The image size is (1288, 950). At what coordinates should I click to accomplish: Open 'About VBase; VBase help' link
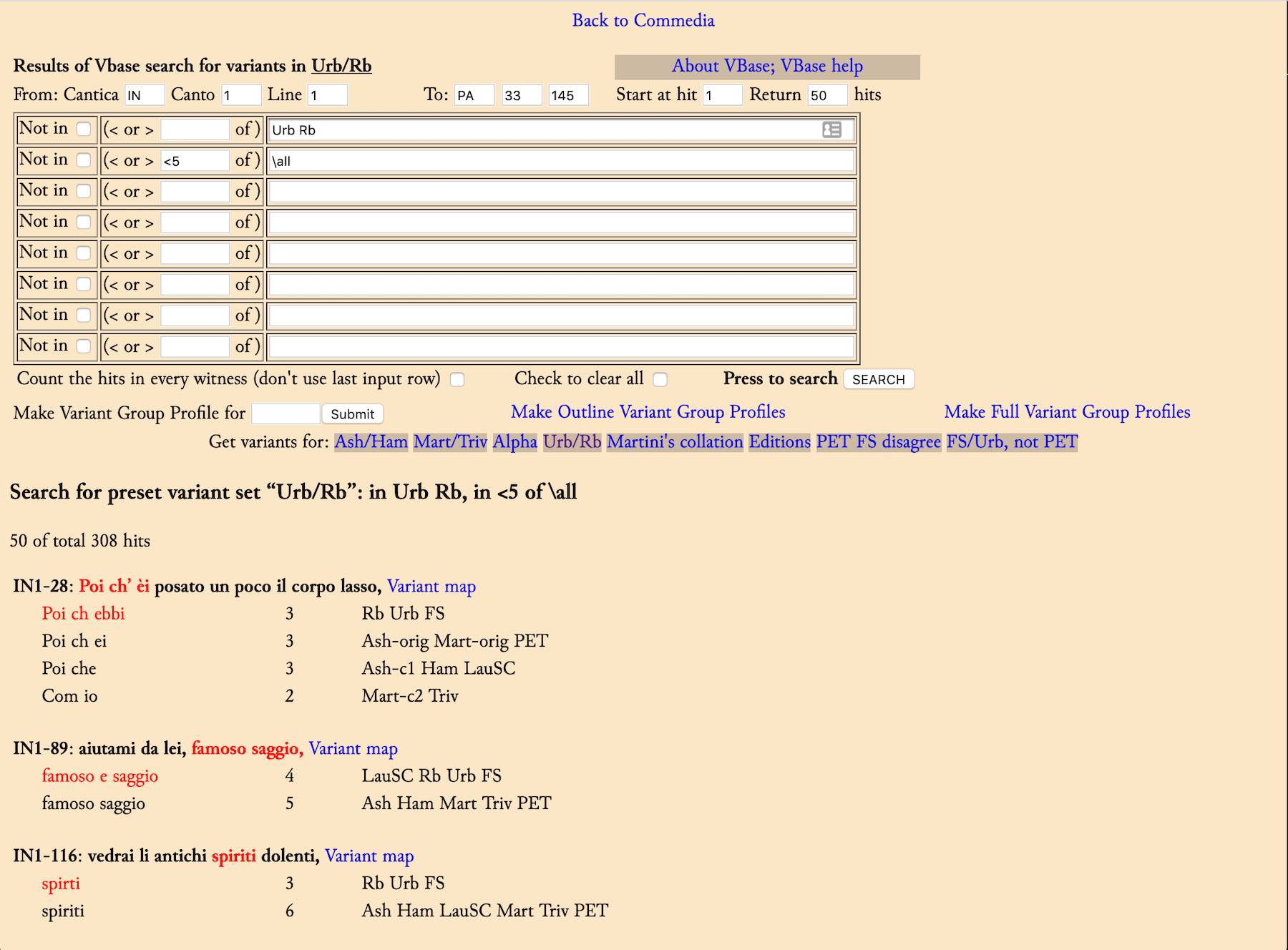tap(767, 66)
